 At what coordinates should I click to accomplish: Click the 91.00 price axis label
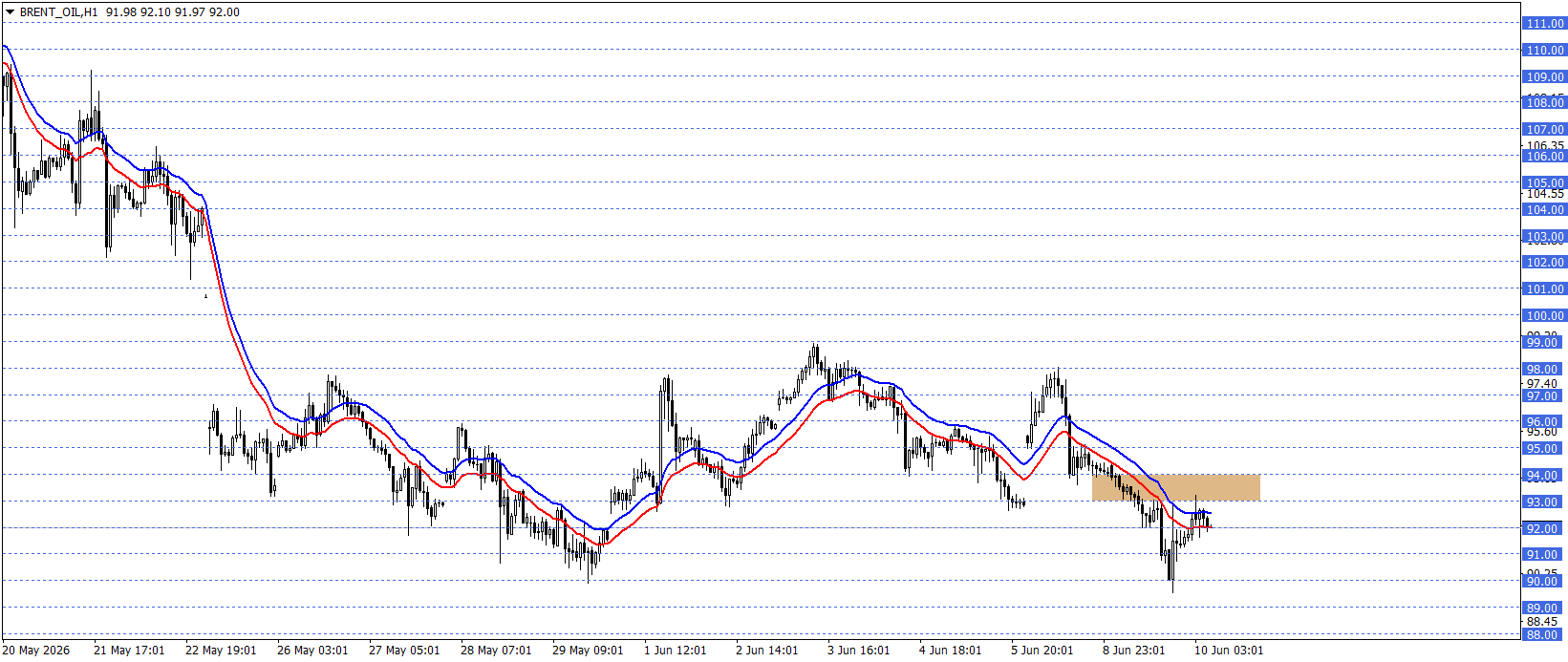[1544, 554]
